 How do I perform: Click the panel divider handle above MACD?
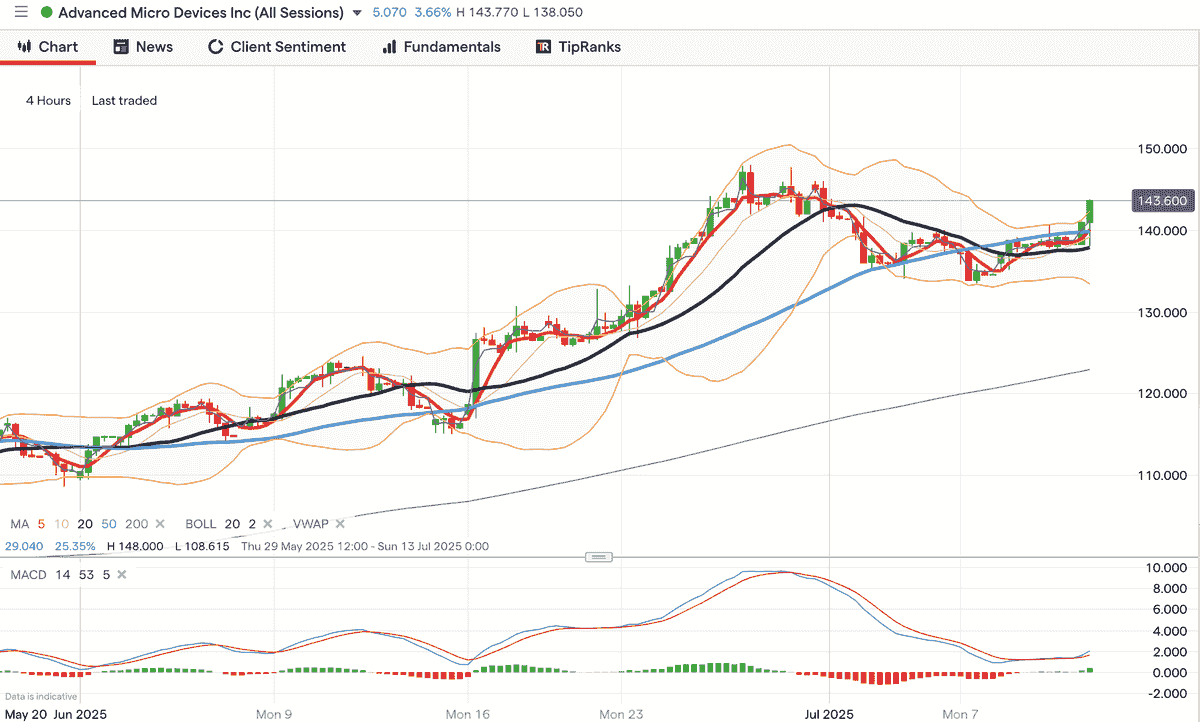tap(599, 557)
